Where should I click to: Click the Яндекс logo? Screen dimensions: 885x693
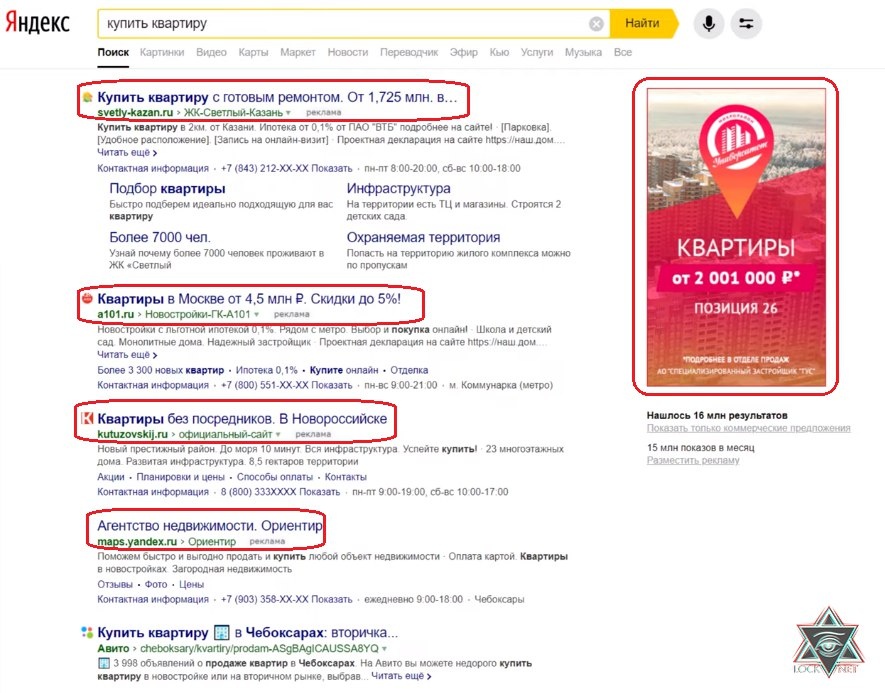37,23
